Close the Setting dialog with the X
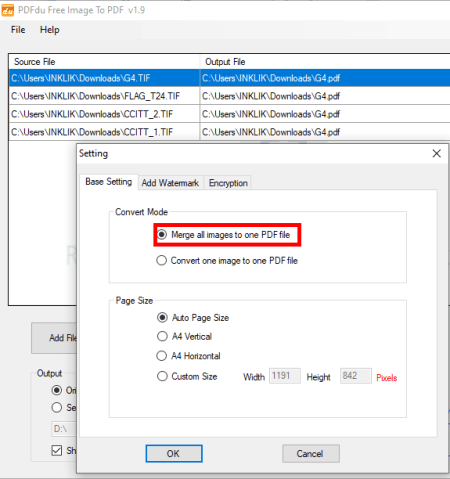The height and width of the screenshot is (479, 450). (437, 154)
